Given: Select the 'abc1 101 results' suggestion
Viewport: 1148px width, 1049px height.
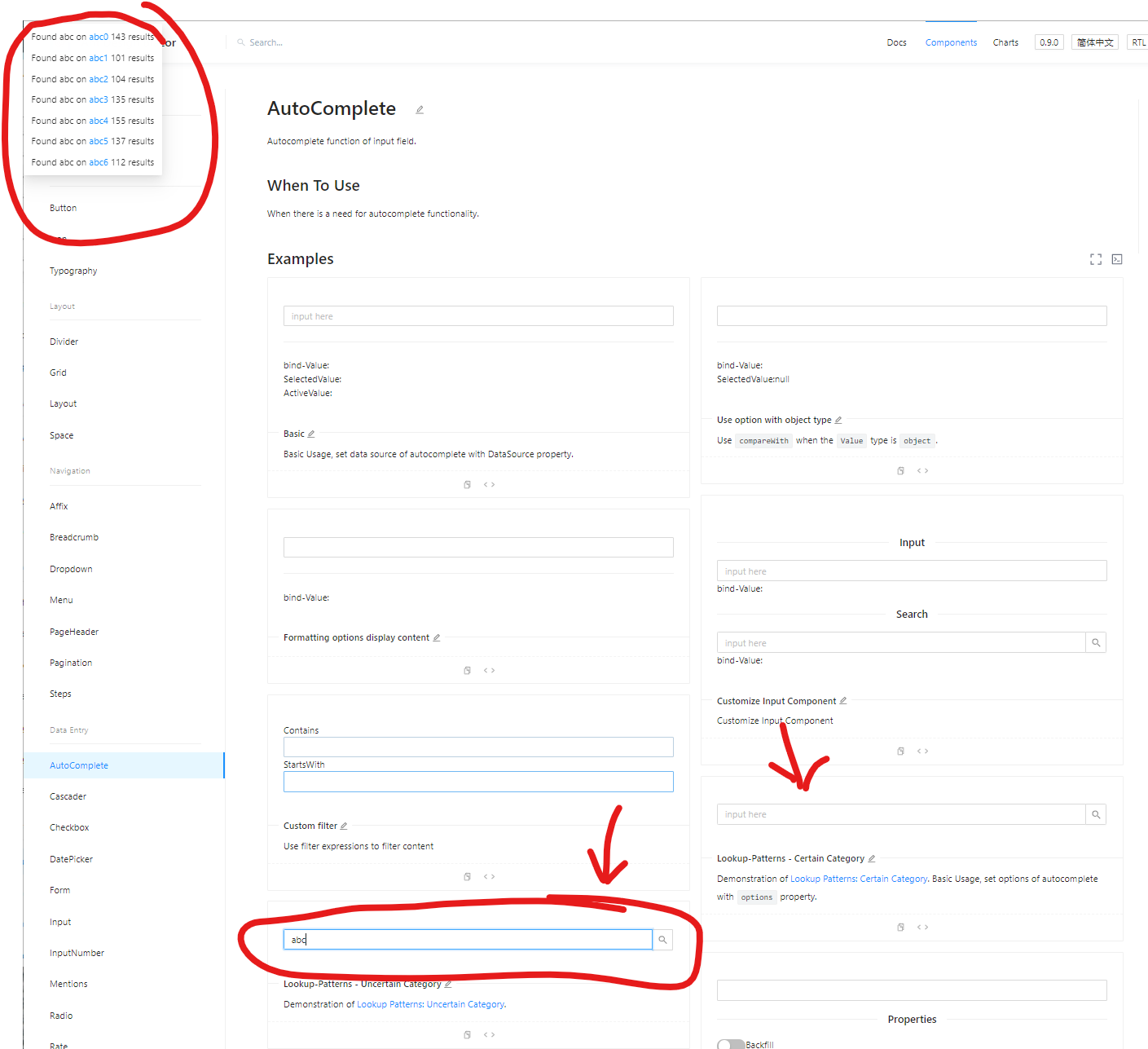Looking at the screenshot, I should pyautogui.click(x=93, y=58).
